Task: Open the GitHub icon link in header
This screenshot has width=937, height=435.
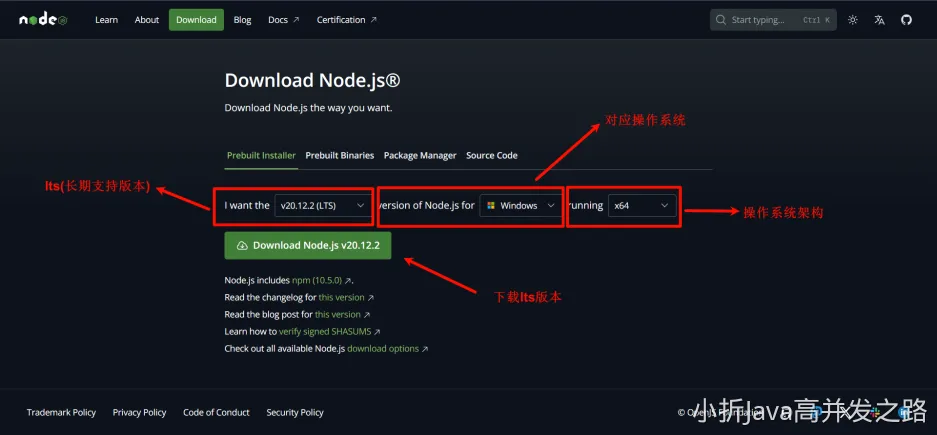Action: tap(906, 20)
